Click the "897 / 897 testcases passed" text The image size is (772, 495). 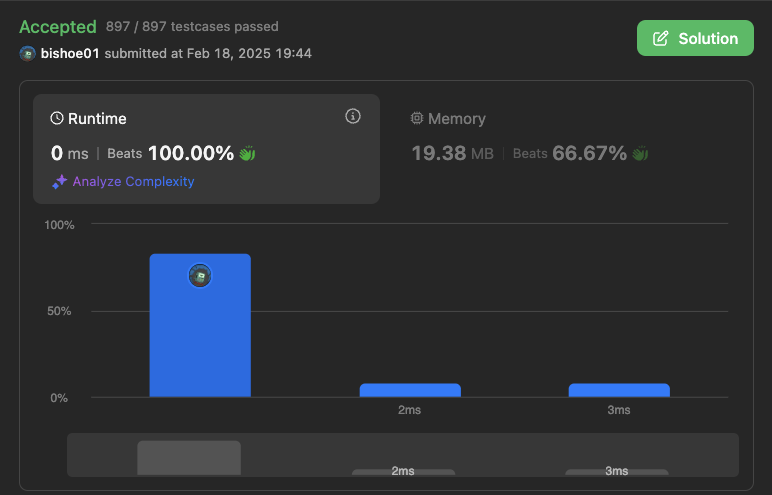[192, 27]
